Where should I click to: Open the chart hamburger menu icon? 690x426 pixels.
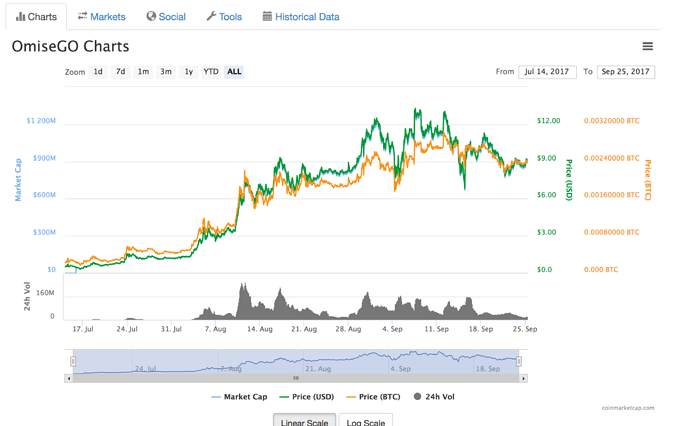[647, 46]
